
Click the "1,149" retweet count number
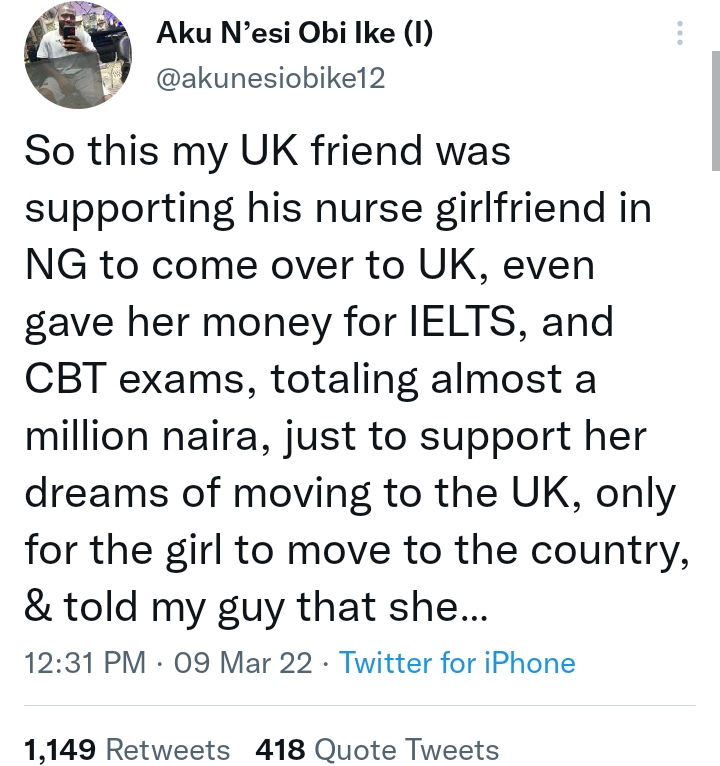(58, 749)
